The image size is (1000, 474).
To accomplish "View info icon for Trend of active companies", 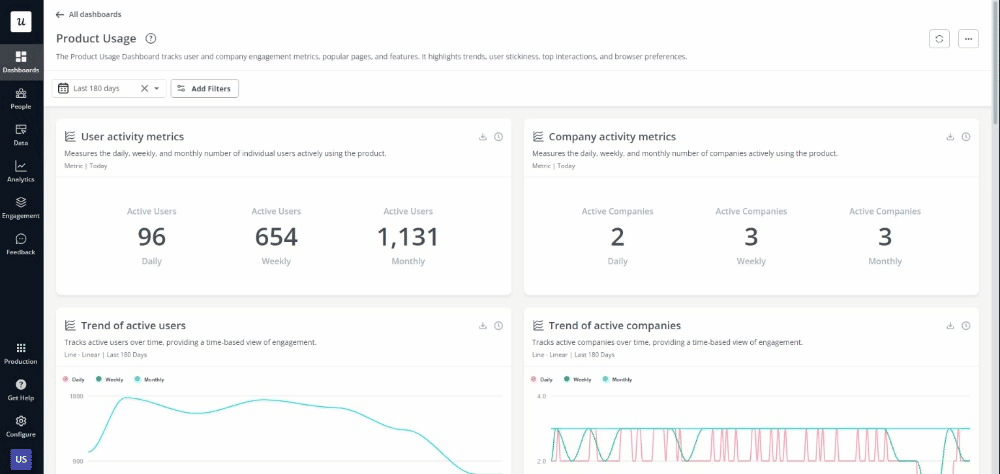I will 966,326.
